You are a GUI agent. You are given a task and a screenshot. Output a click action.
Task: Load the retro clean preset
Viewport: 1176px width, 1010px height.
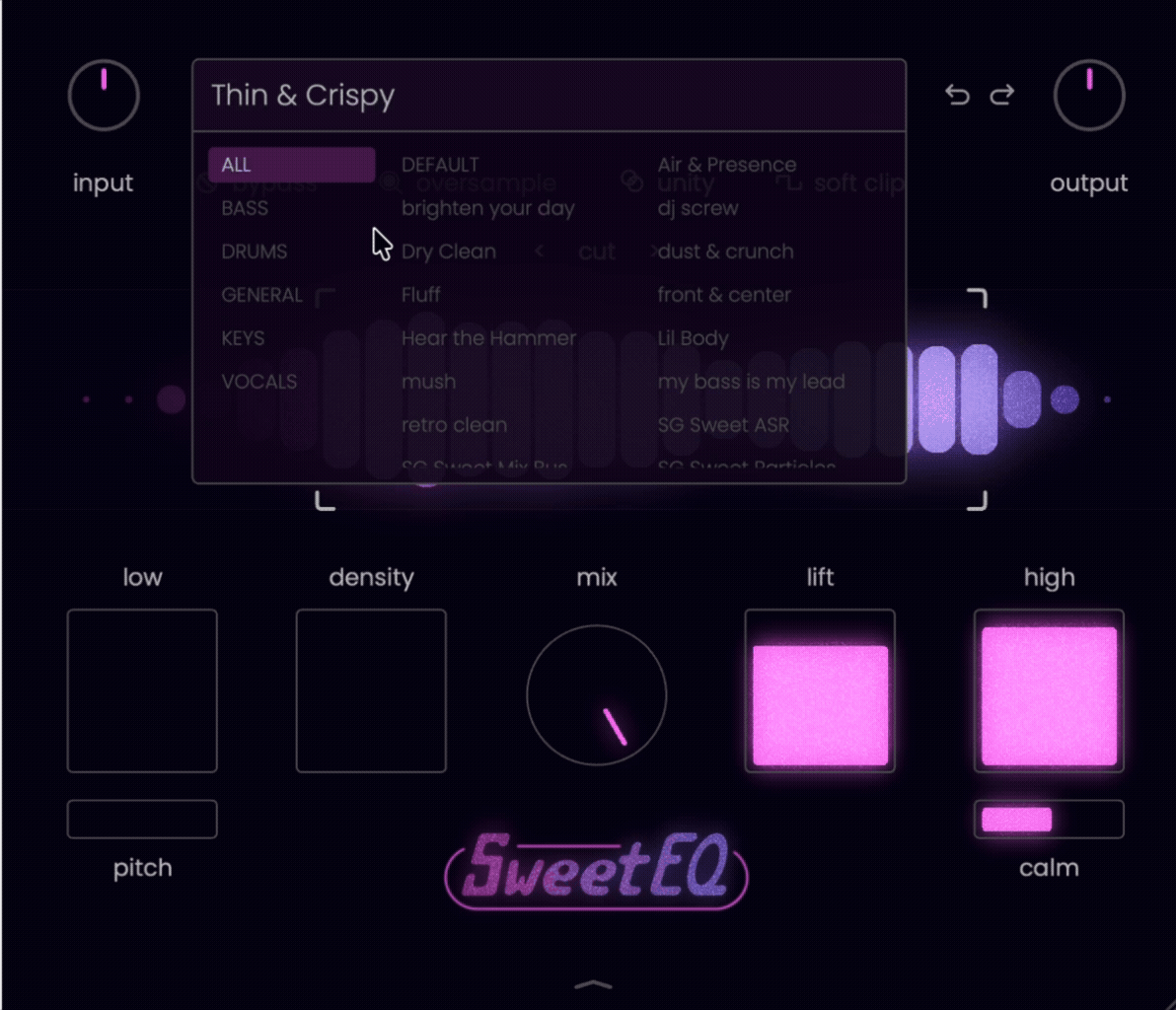455,426
